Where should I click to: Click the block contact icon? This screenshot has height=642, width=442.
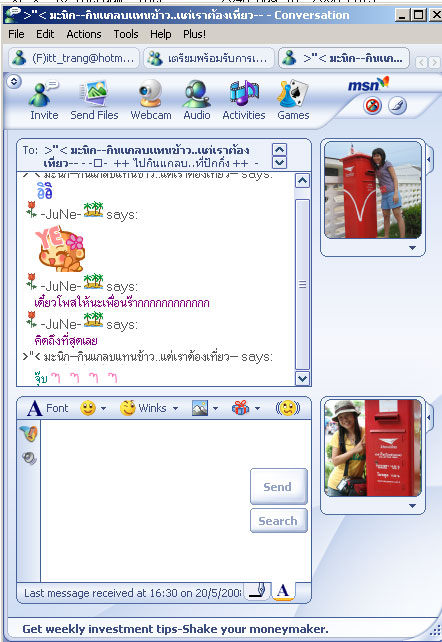pyautogui.click(x=372, y=106)
